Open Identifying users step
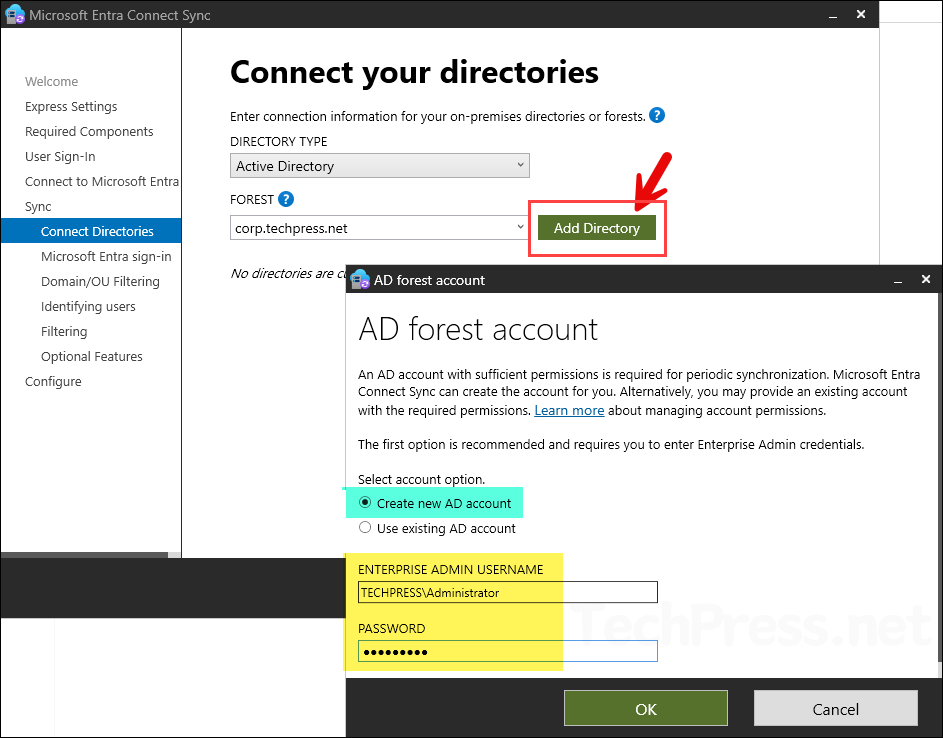 coord(88,306)
